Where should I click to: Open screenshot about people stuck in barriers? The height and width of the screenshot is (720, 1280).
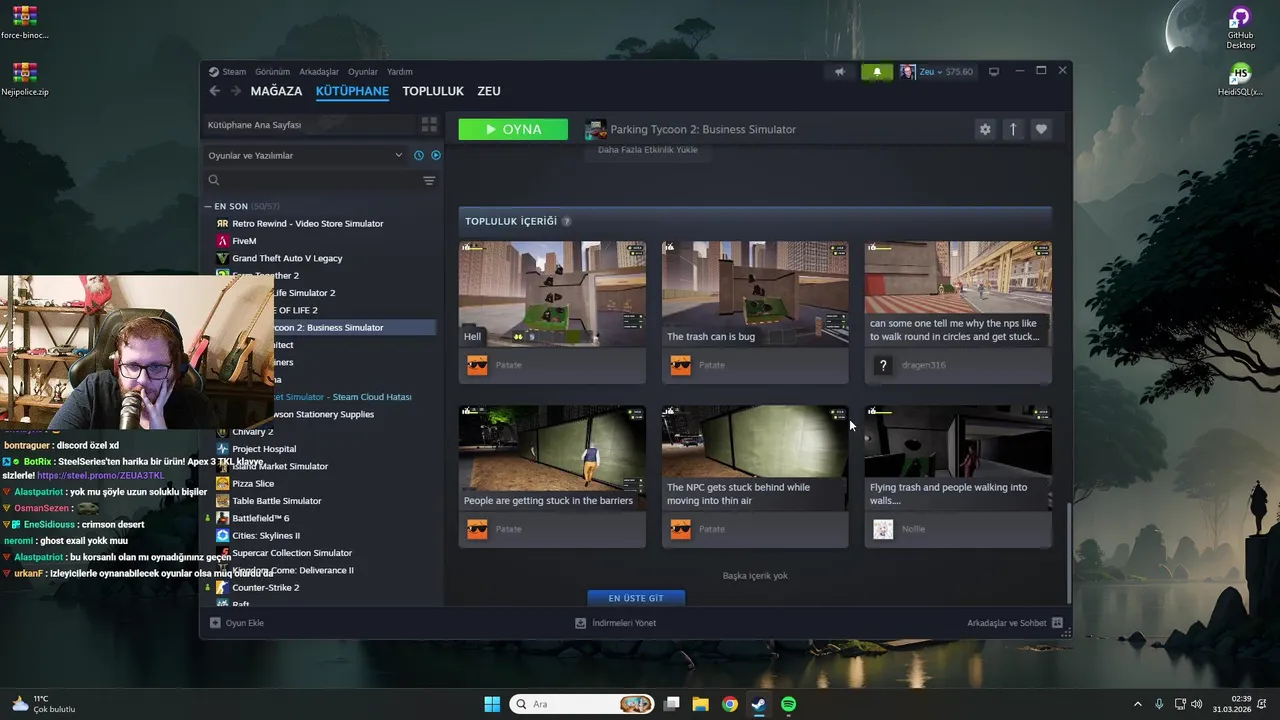[552, 458]
